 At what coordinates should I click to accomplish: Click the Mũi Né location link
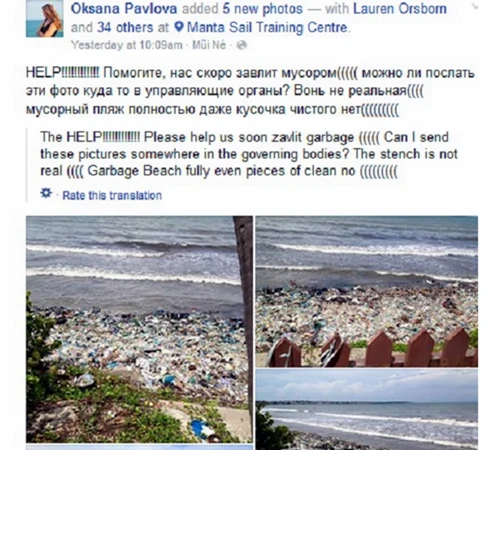click(x=209, y=45)
